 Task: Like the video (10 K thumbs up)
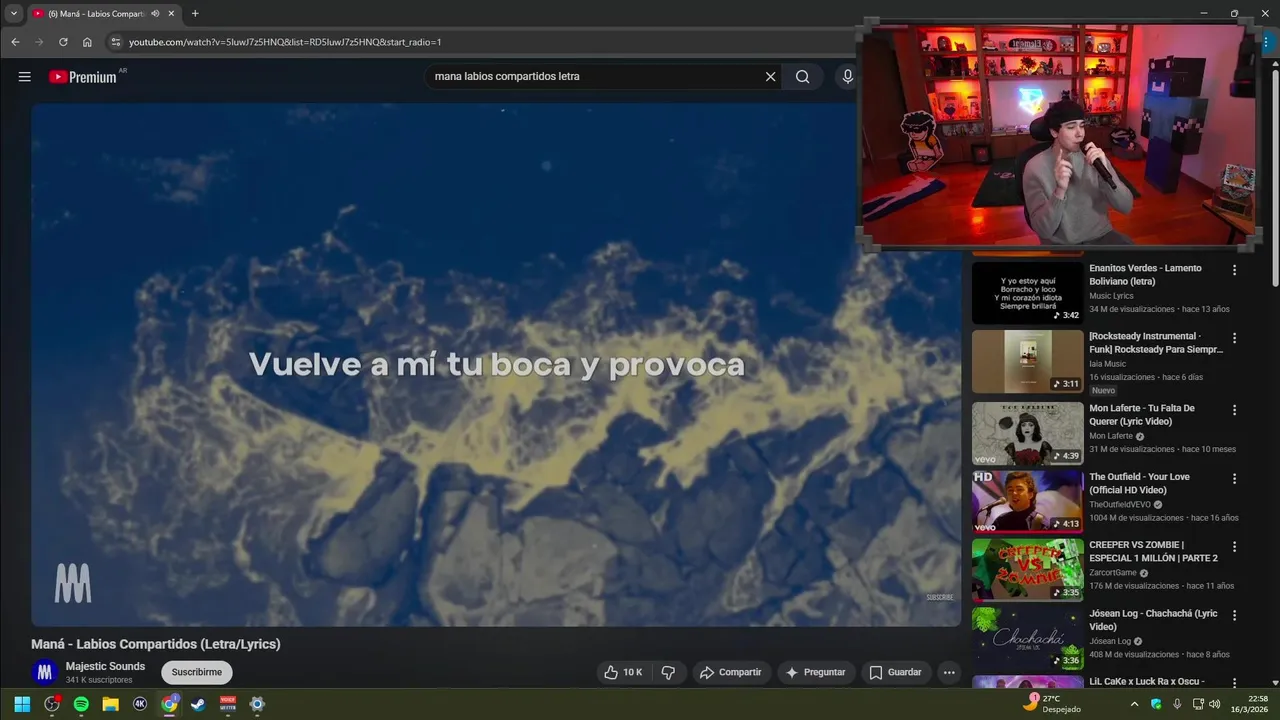tap(623, 672)
